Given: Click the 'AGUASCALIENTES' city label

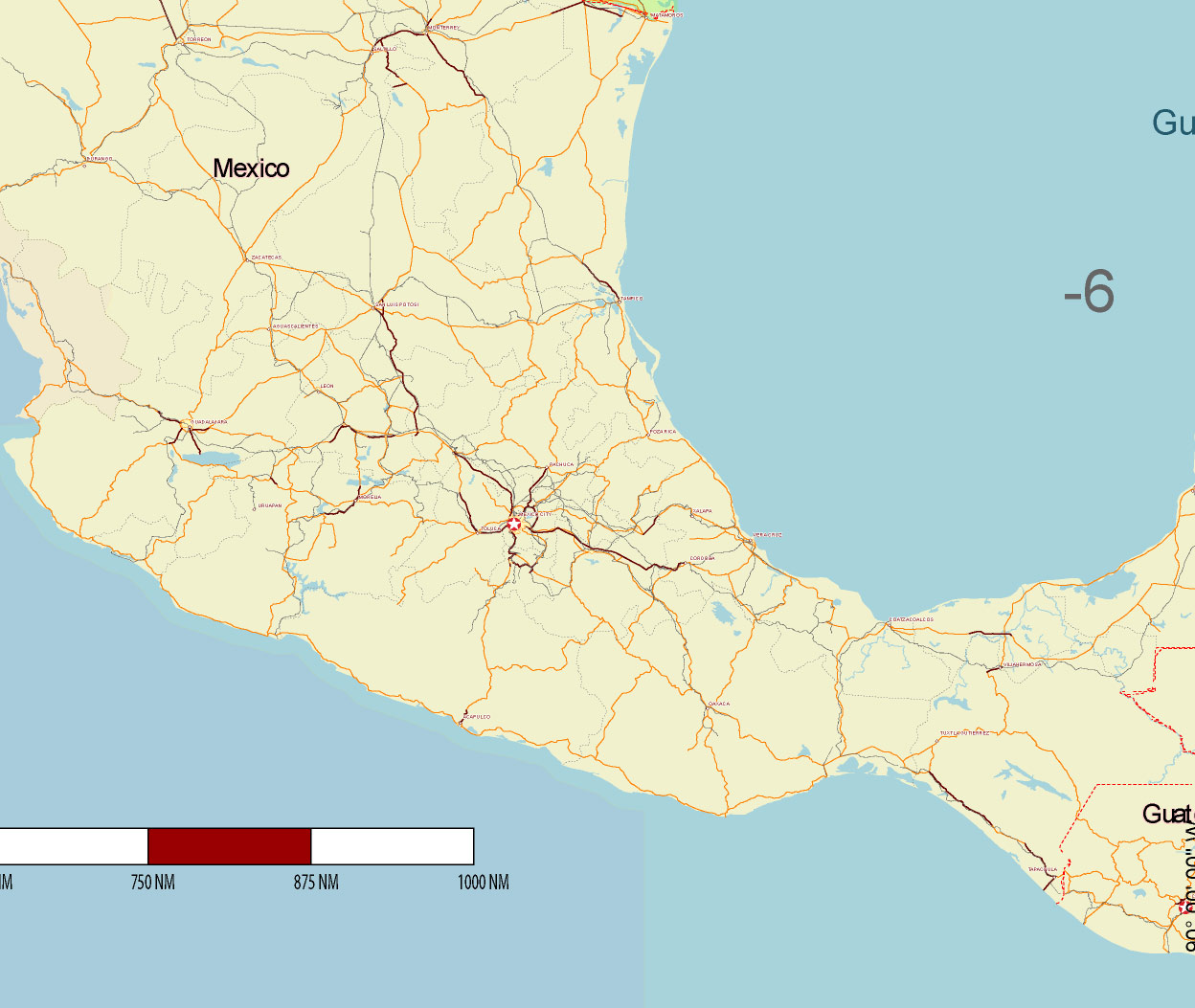Looking at the screenshot, I should (x=296, y=326).
